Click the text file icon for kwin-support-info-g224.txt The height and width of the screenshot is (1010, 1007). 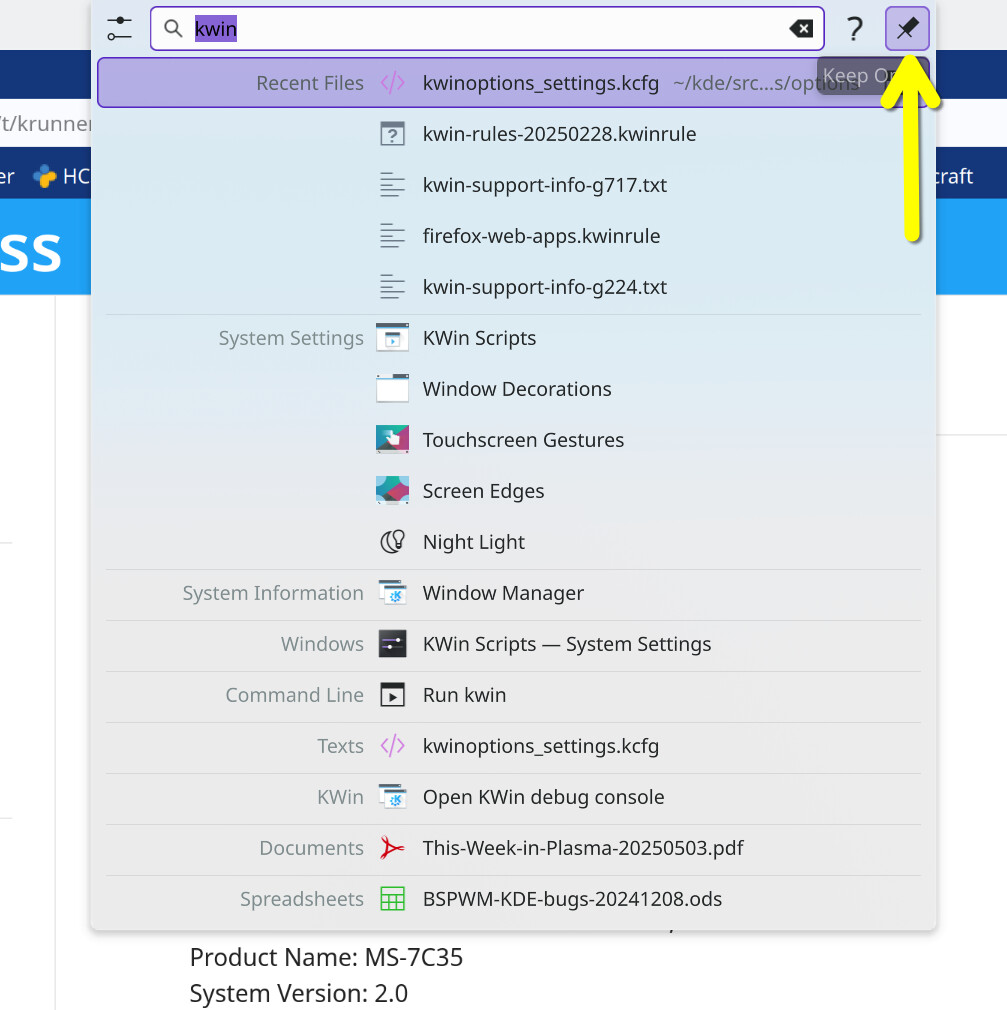point(392,287)
